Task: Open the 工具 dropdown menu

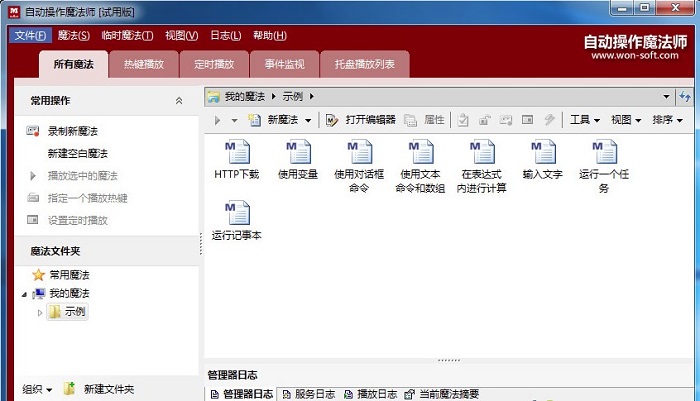Action: 585,120
